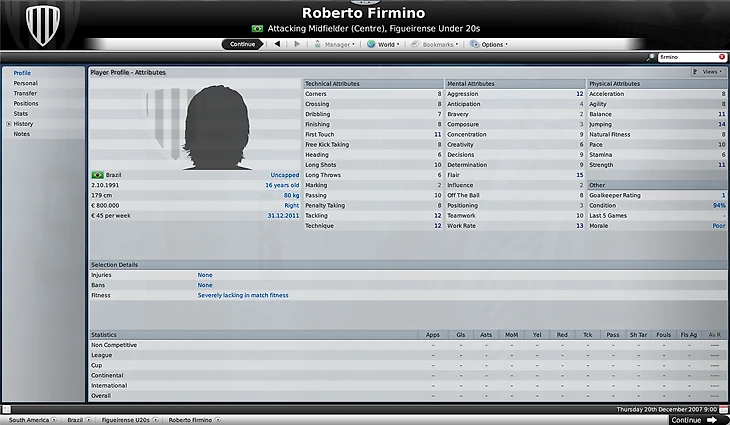The height and width of the screenshot is (425, 730).
Task: Click the club shield crest logo
Action: coord(43,24)
